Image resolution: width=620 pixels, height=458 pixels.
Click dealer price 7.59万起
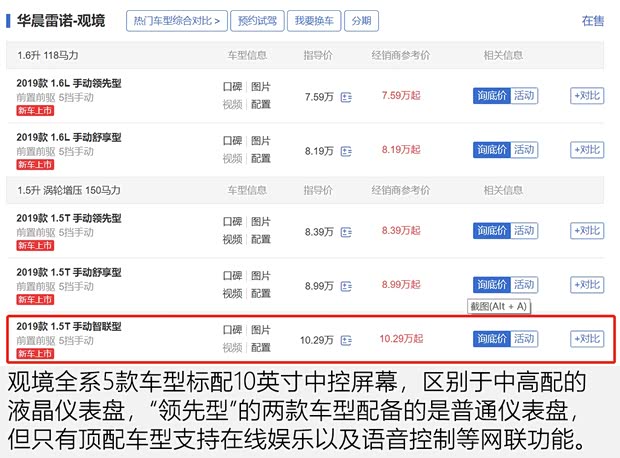point(401,96)
